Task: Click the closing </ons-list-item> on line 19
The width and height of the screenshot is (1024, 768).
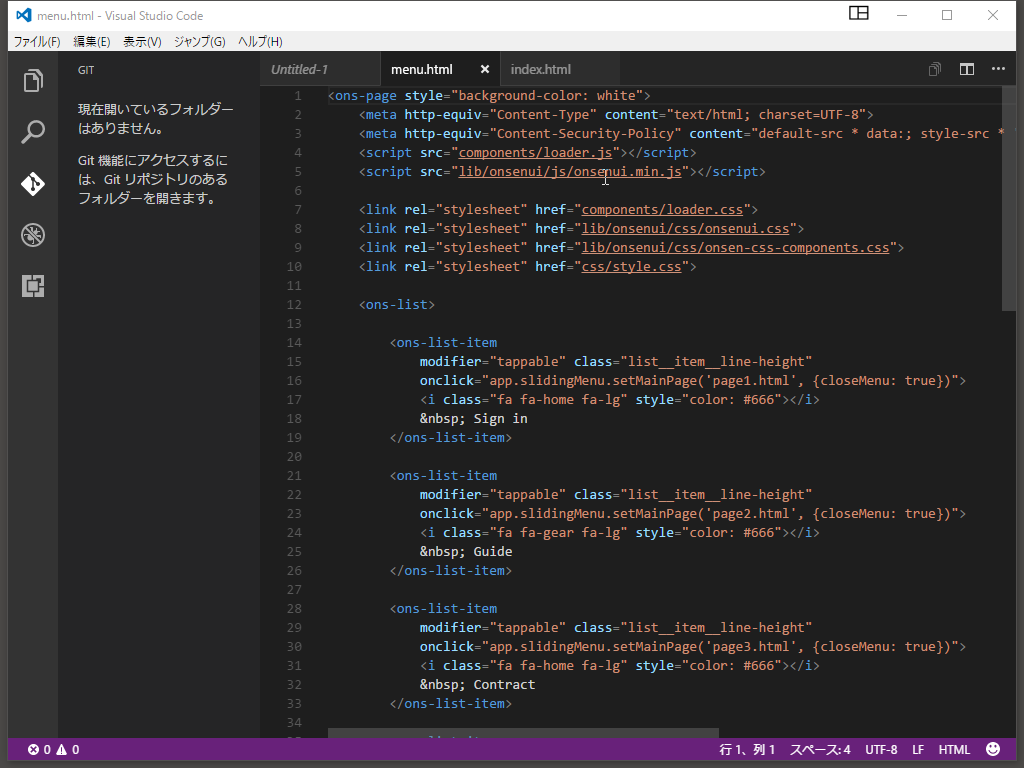Action: [x=451, y=438]
